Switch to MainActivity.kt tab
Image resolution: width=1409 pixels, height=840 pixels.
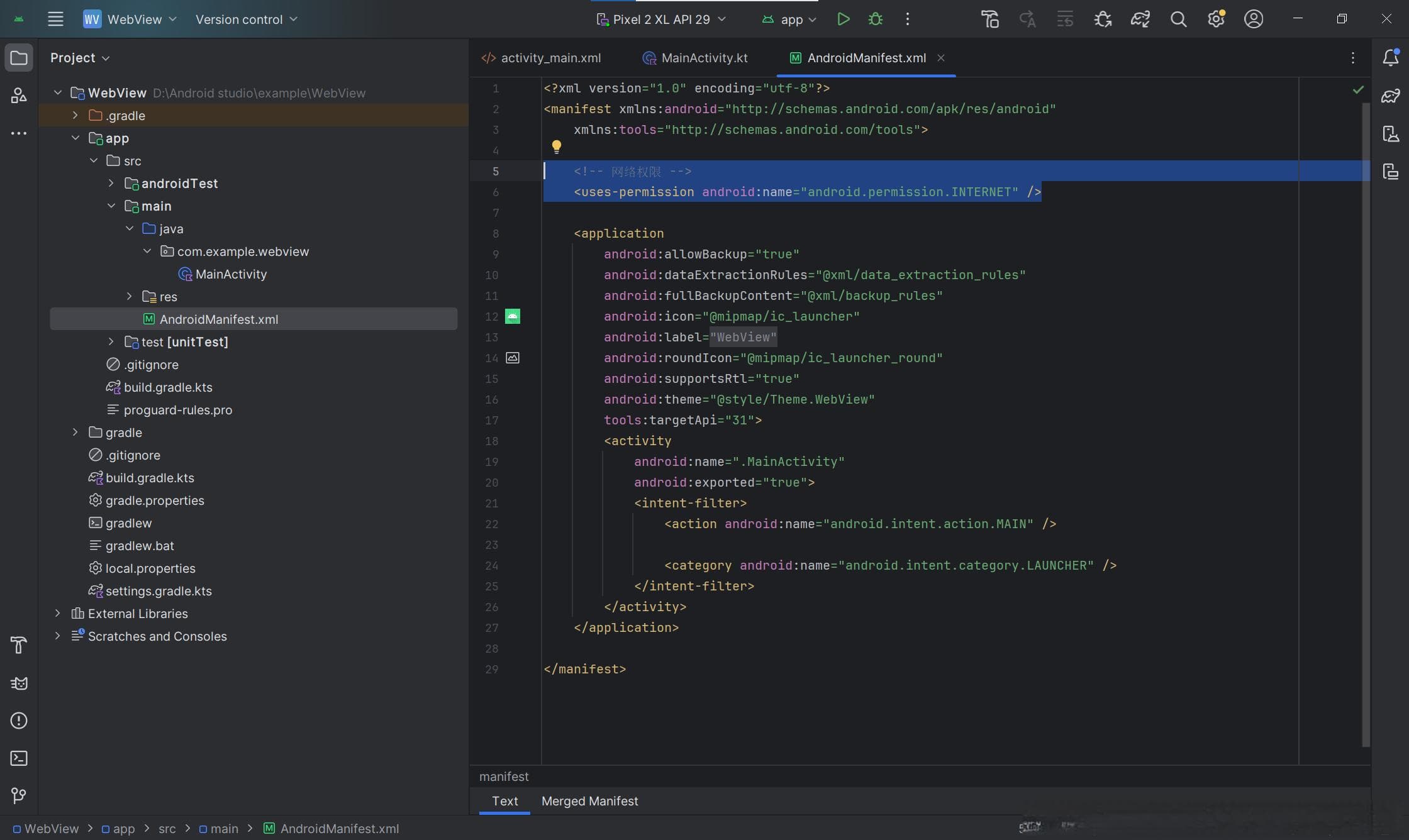point(695,58)
